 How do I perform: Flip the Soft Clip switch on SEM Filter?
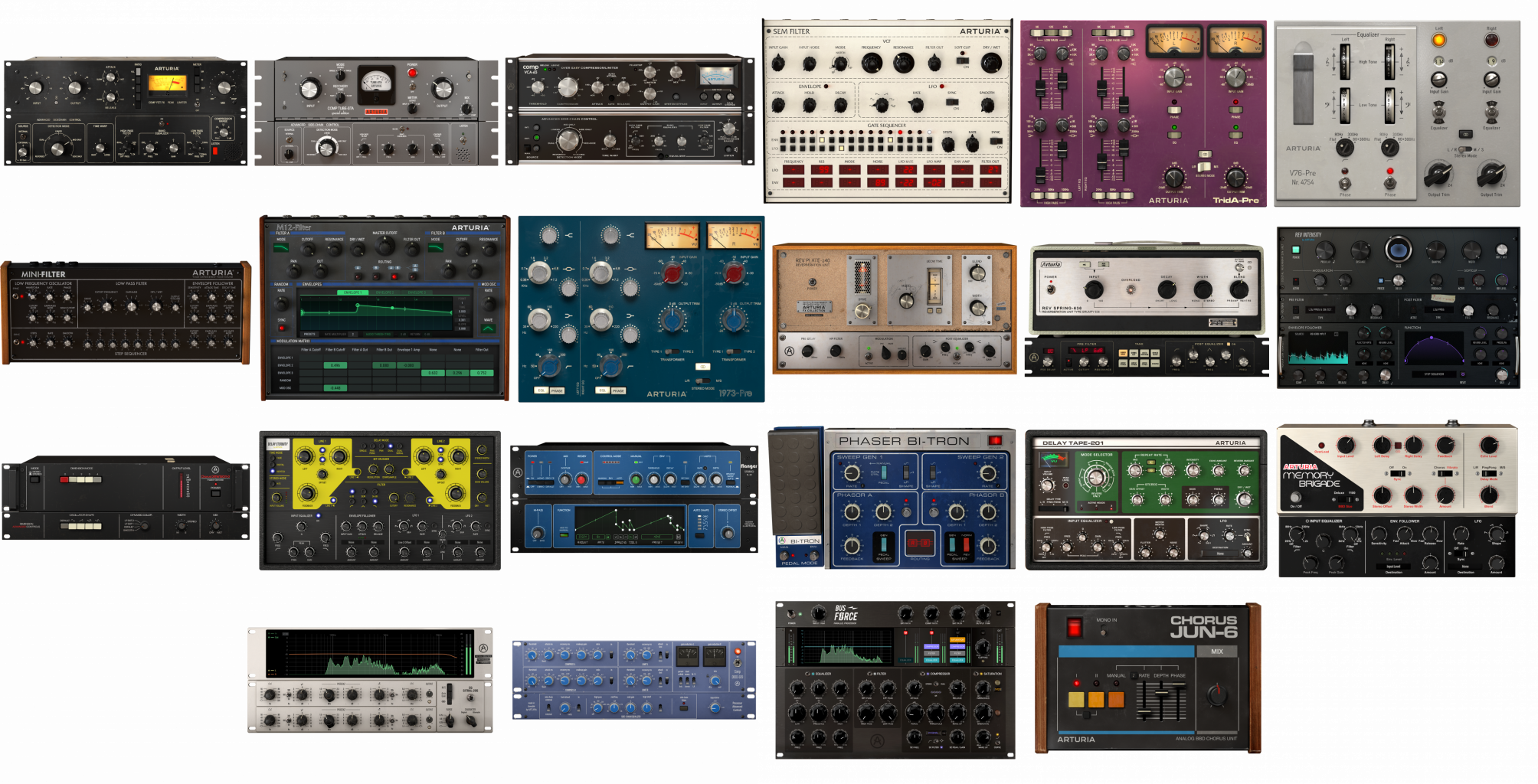click(961, 60)
